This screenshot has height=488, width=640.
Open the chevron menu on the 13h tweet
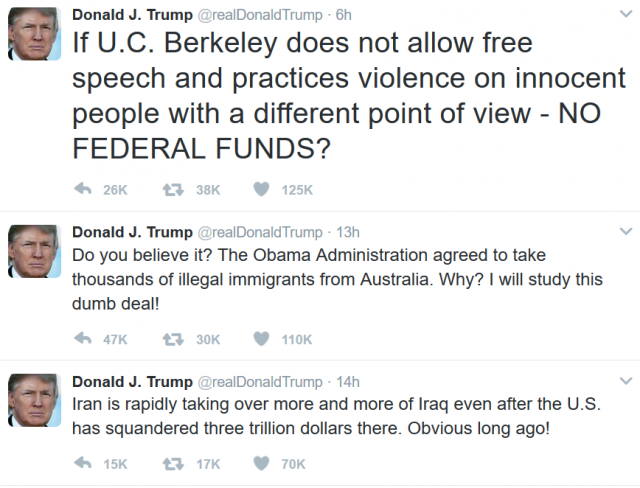pyautogui.click(x=625, y=232)
